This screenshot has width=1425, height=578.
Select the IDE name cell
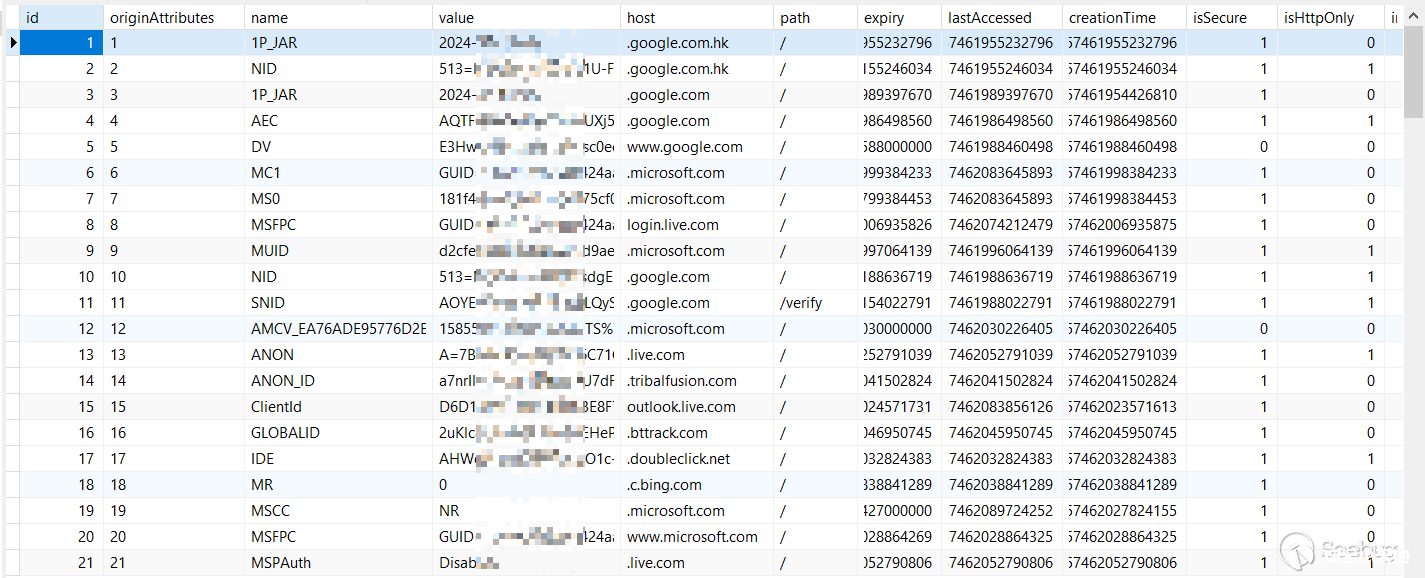click(x=338, y=459)
